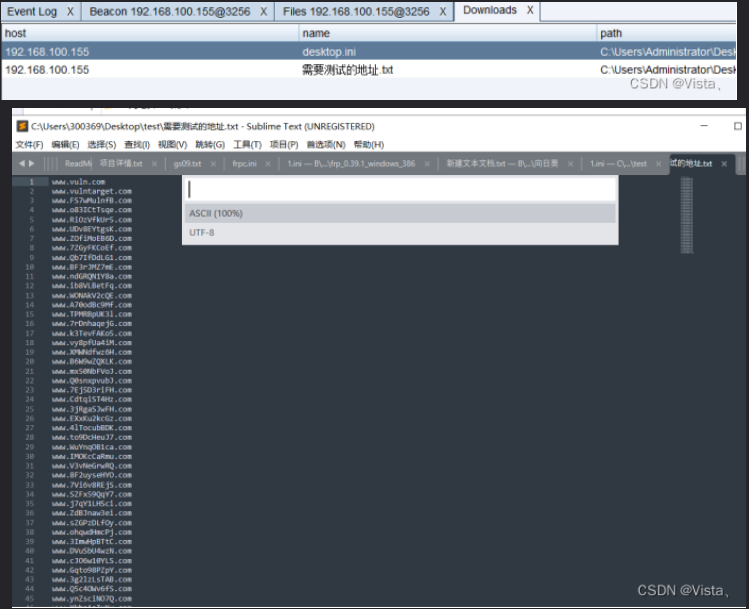Go to next tab with right arrow
Screen dimensions: 749x609
tap(32, 163)
